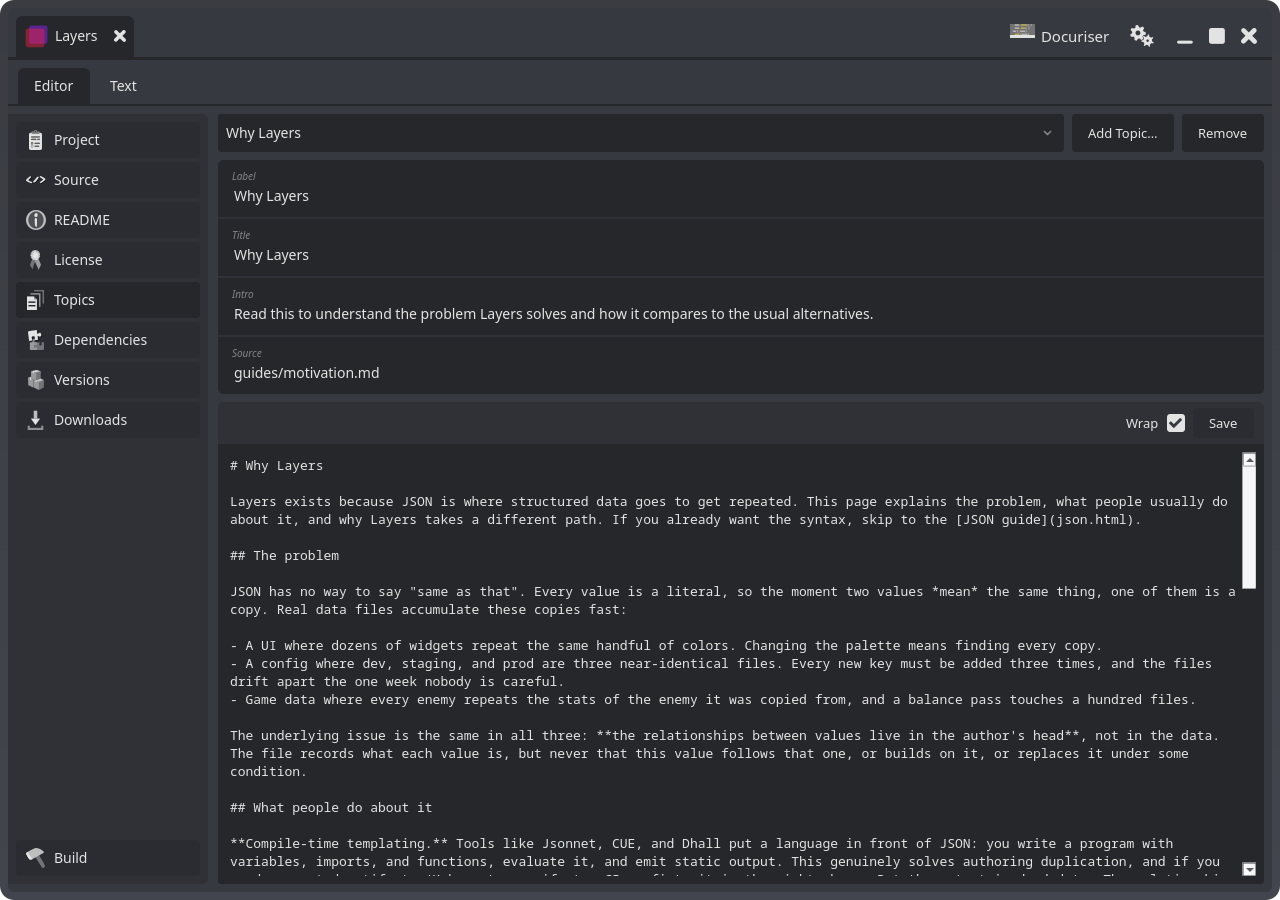Image resolution: width=1280 pixels, height=900 pixels.
Task: Switch to the Editor tab
Action: (x=53, y=86)
